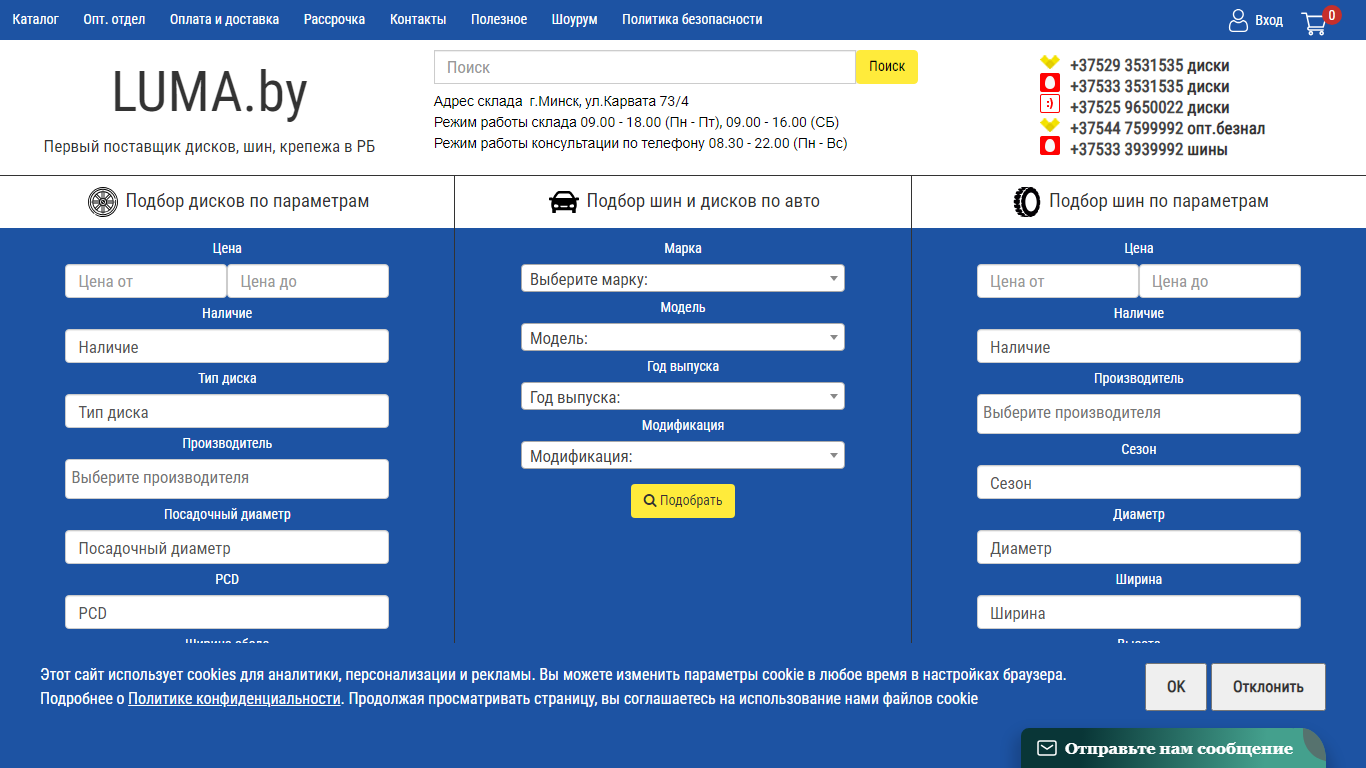Go to Контакты in the top menu

[x=418, y=19]
